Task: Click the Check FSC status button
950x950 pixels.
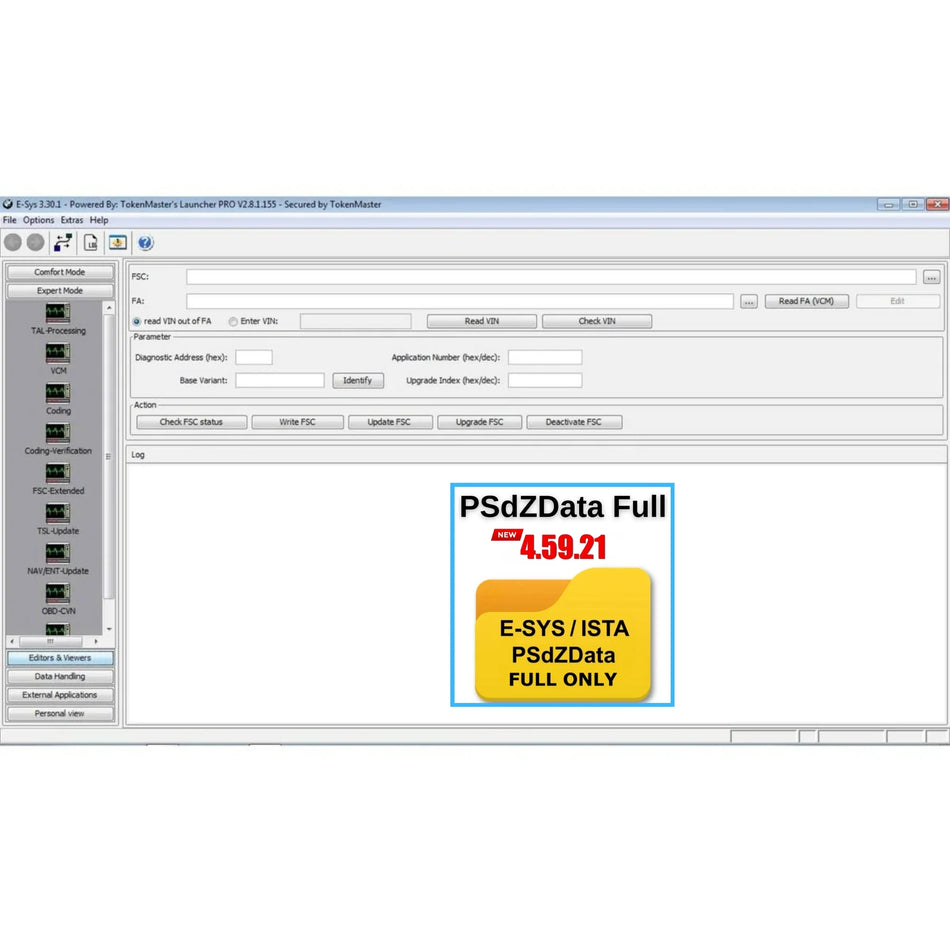Action: coord(191,422)
